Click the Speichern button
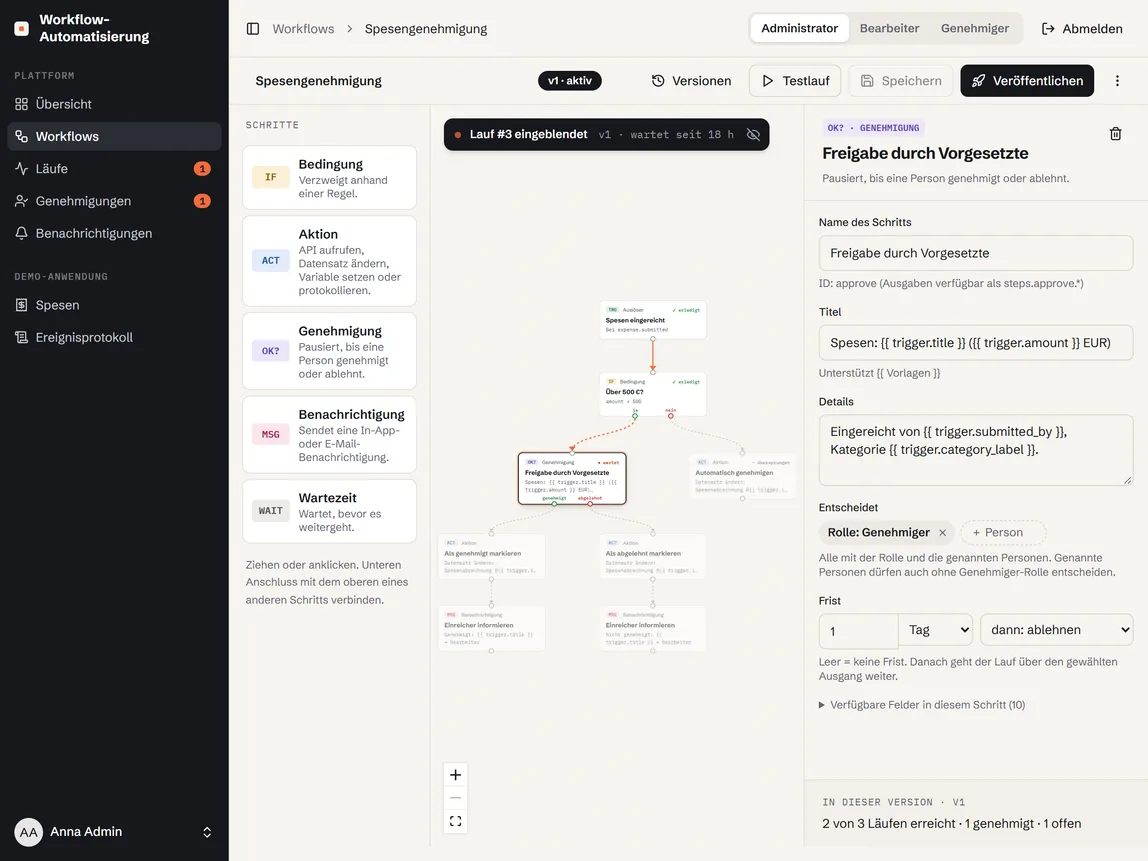This screenshot has height=861, width=1148. coord(901,81)
